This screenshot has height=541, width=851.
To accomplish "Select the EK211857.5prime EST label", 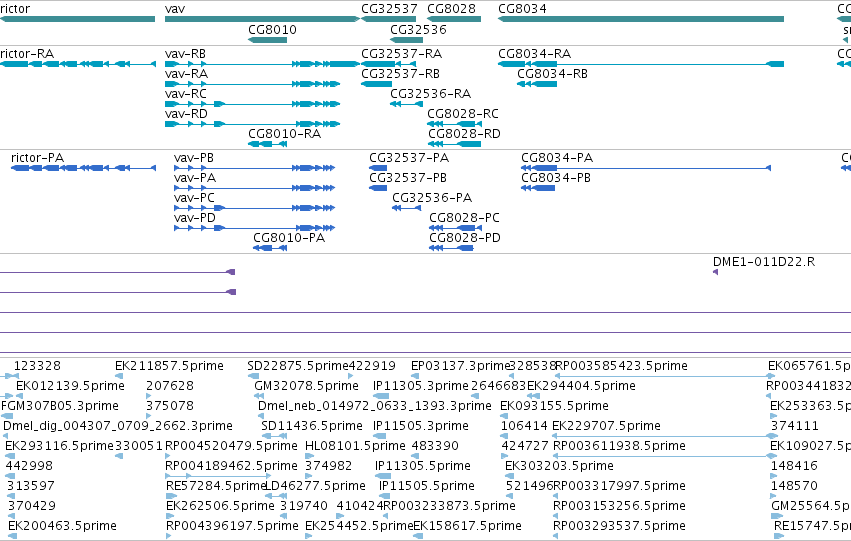I will pyautogui.click(x=169, y=366).
